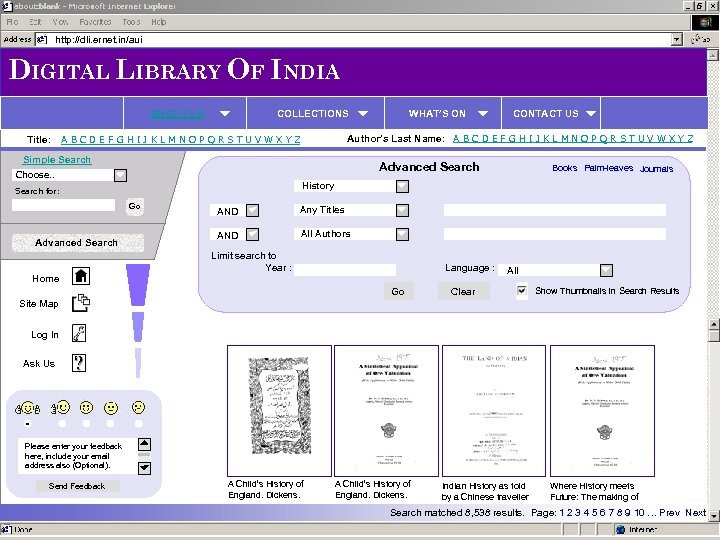
Task: Expand the address bar history dropdown
Action: (x=676, y=39)
